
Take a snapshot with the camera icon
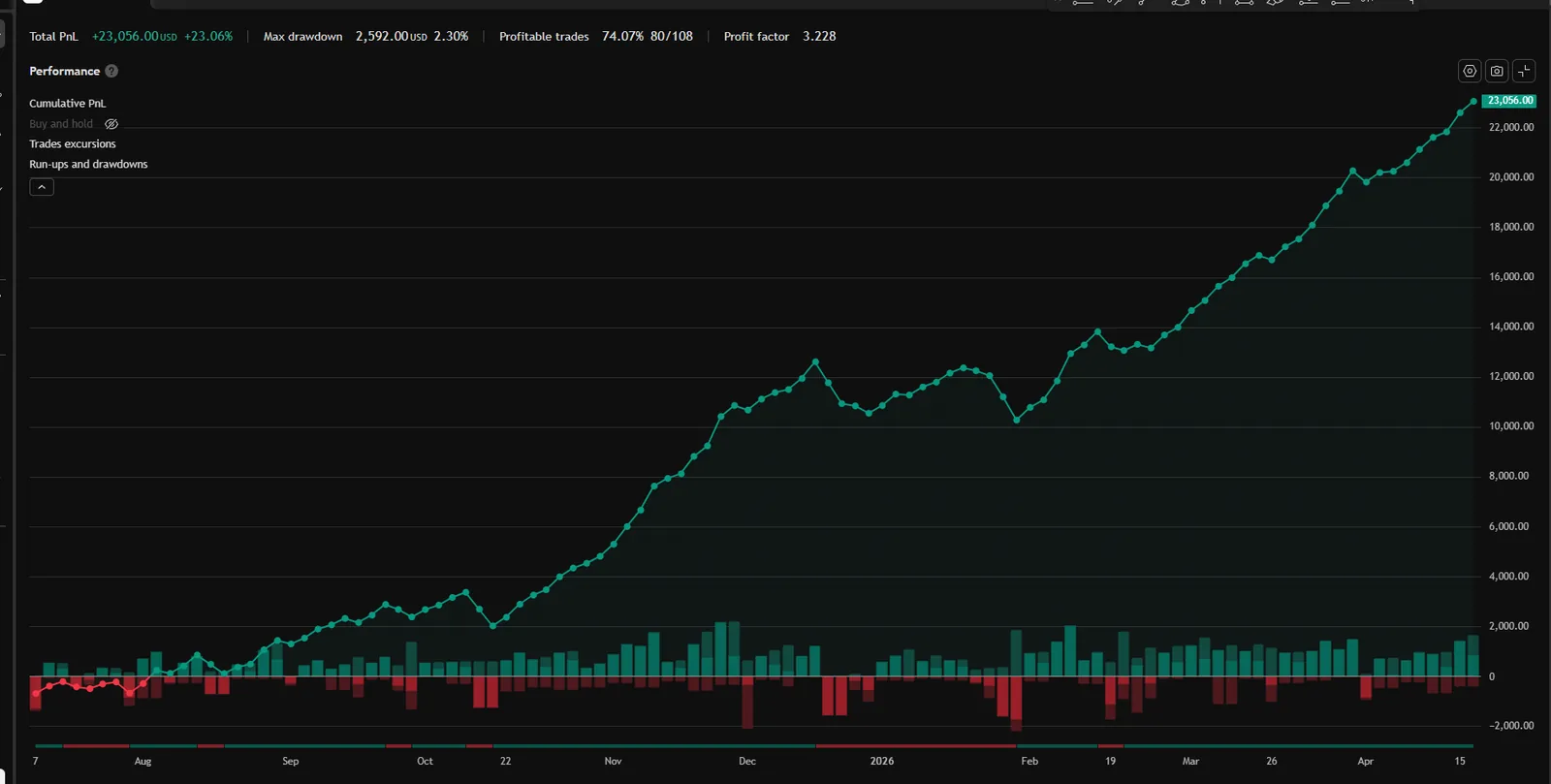pos(1497,71)
